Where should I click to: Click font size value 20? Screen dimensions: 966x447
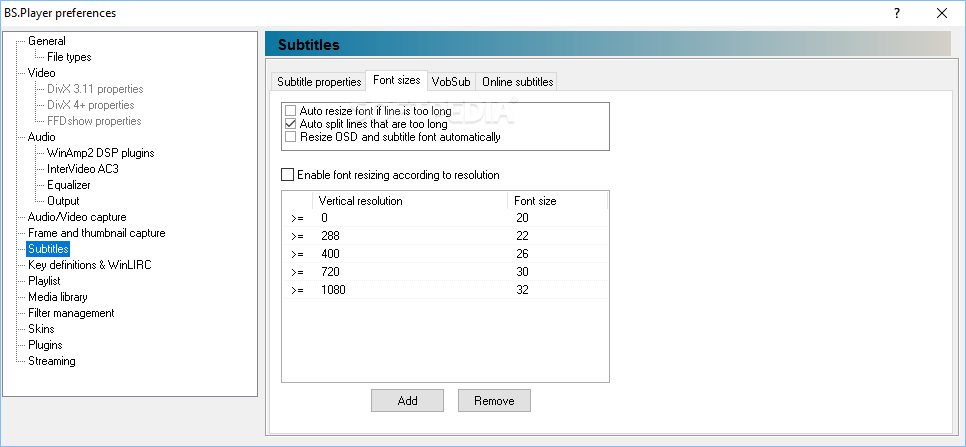click(x=522, y=218)
